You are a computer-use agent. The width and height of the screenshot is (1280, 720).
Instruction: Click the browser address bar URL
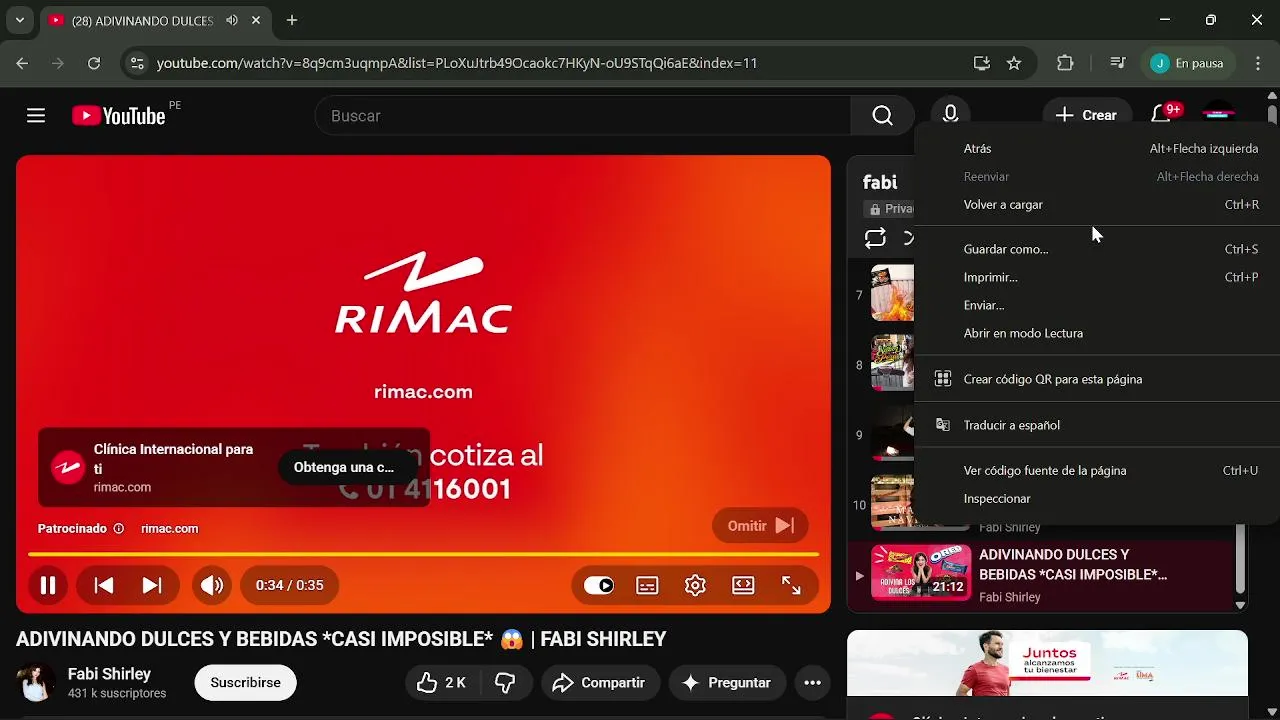[457, 63]
